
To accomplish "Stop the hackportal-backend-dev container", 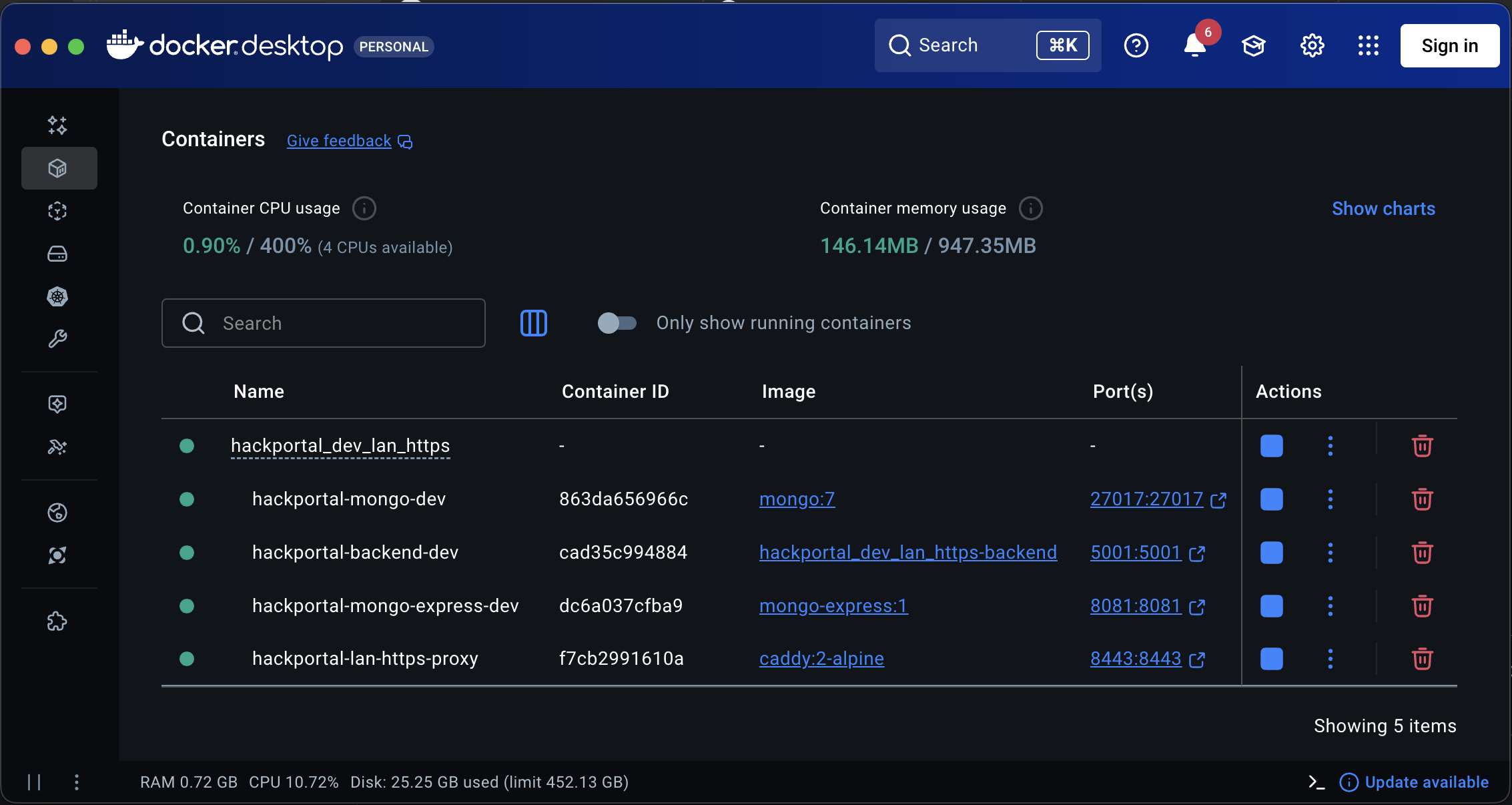I will 1271,553.
